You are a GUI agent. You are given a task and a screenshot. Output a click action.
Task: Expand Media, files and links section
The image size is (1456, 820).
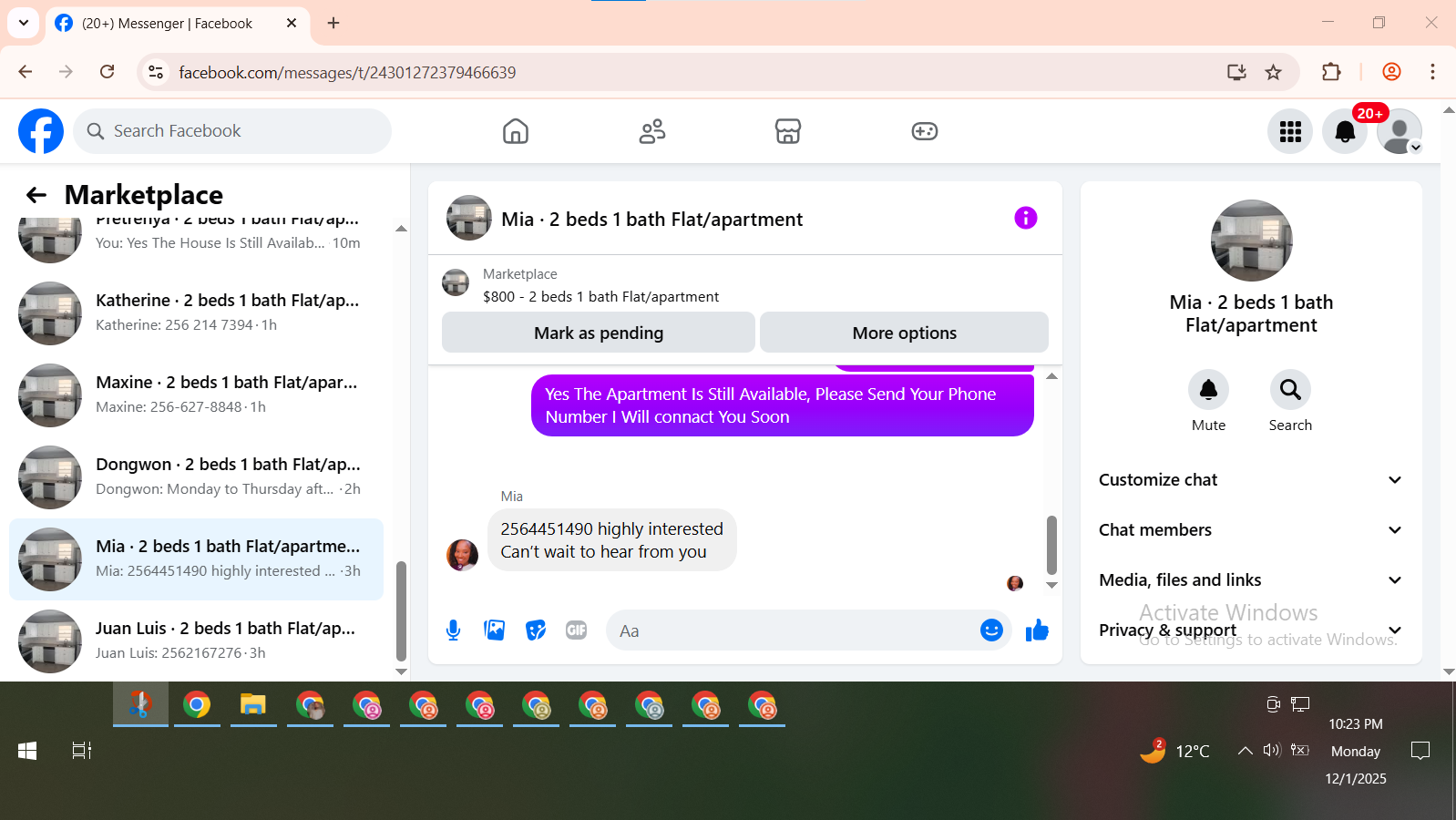[x=1251, y=580]
